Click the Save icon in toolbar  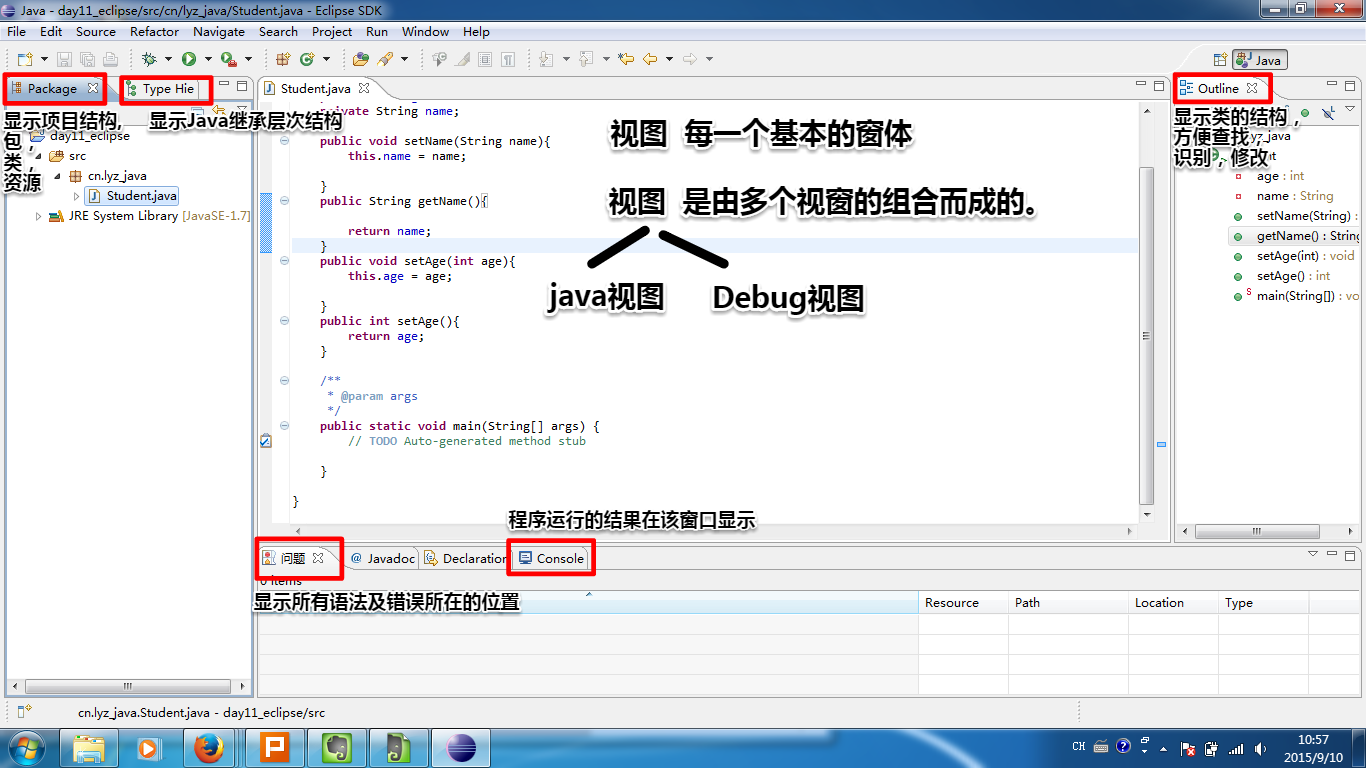(x=64, y=59)
